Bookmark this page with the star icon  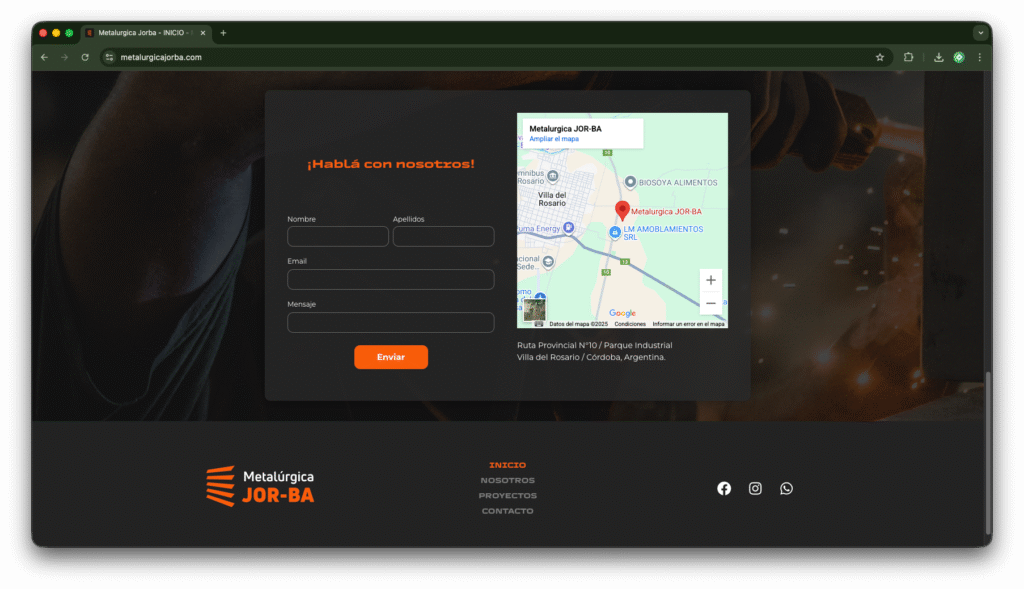click(x=880, y=57)
